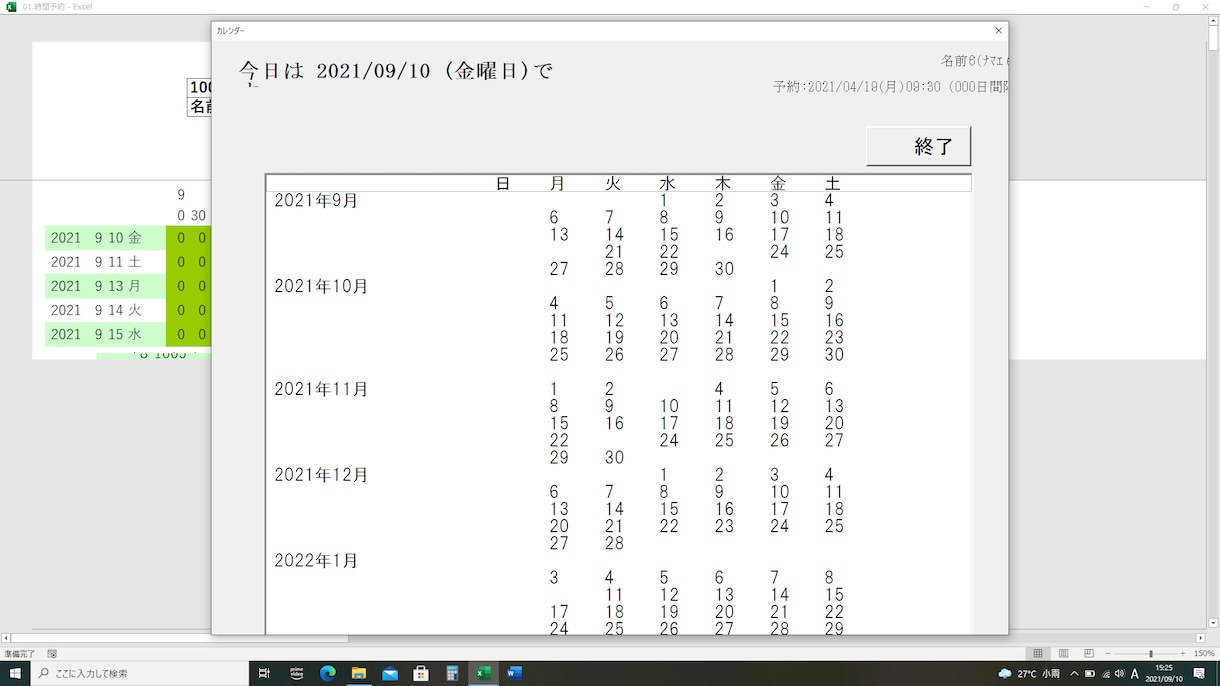Image resolution: width=1220 pixels, height=686 pixels.
Task: Open the Mail app from the taskbar
Action: click(390, 673)
